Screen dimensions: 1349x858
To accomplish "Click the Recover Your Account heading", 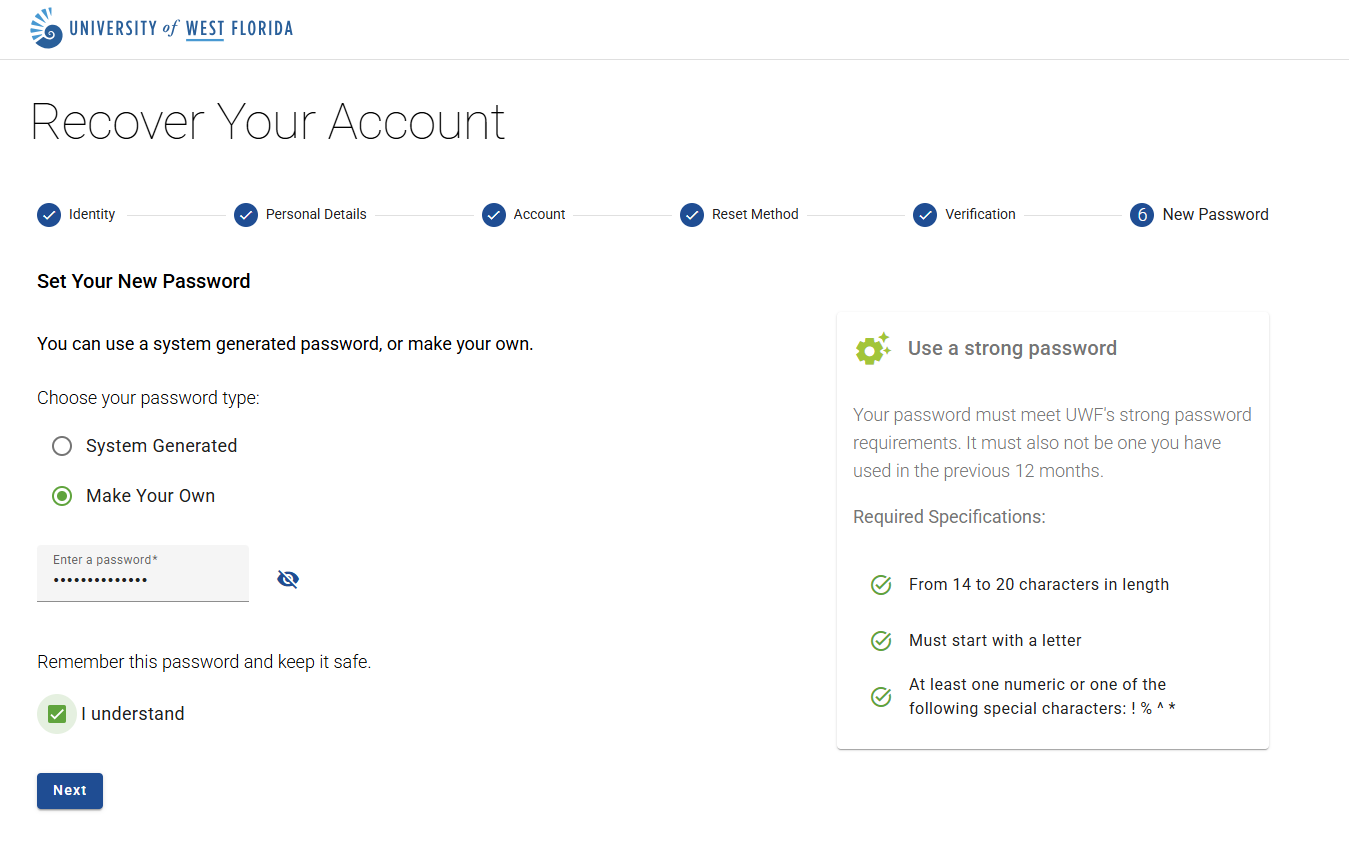I will pyautogui.click(x=268, y=122).
